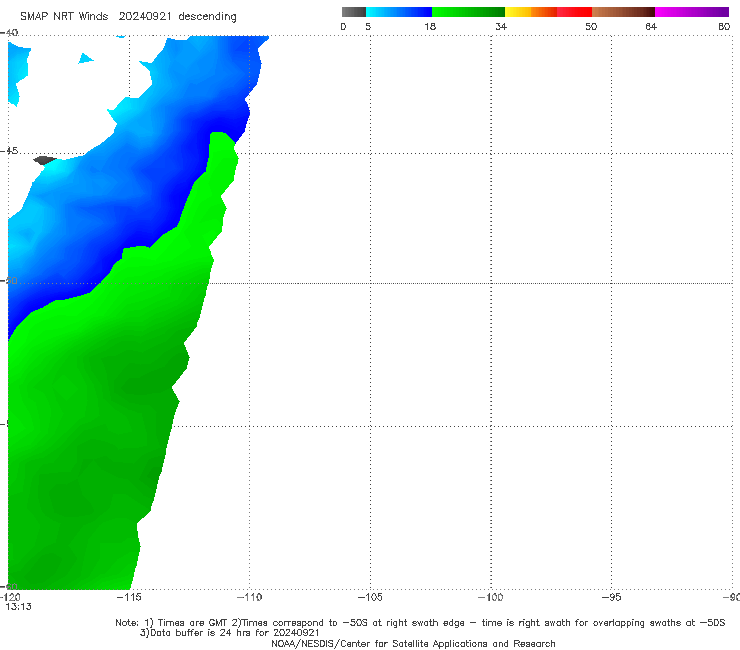Click the longitude label '-95'
The image size is (740, 650).
coord(611,597)
